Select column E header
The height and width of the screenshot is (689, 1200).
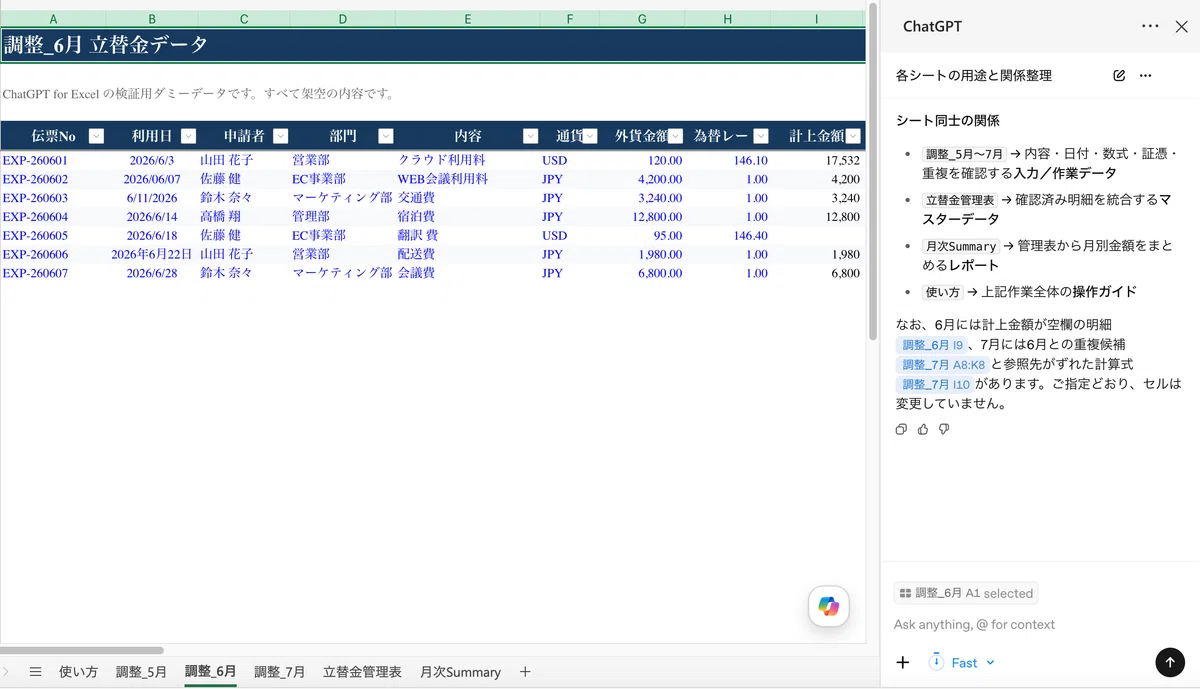(x=468, y=19)
